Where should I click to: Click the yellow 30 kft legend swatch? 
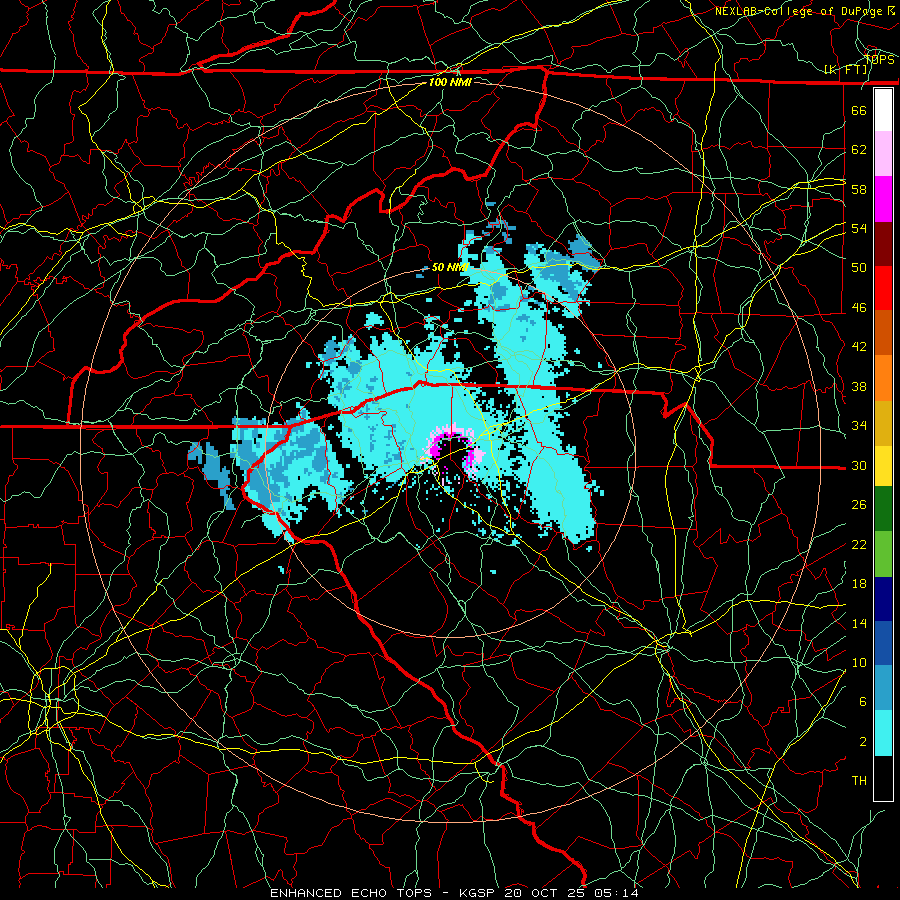tap(883, 466)
